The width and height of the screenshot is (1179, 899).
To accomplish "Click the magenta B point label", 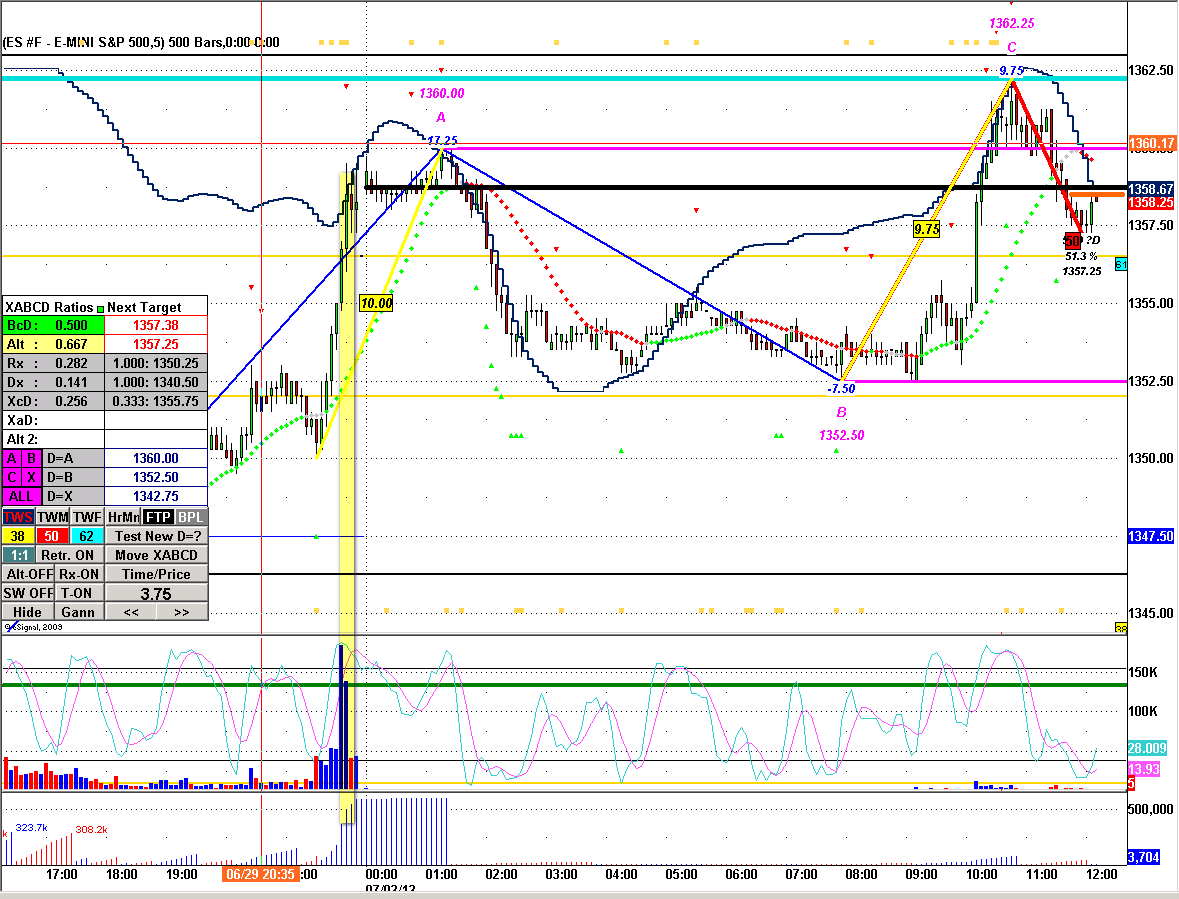I will (841, 412).
